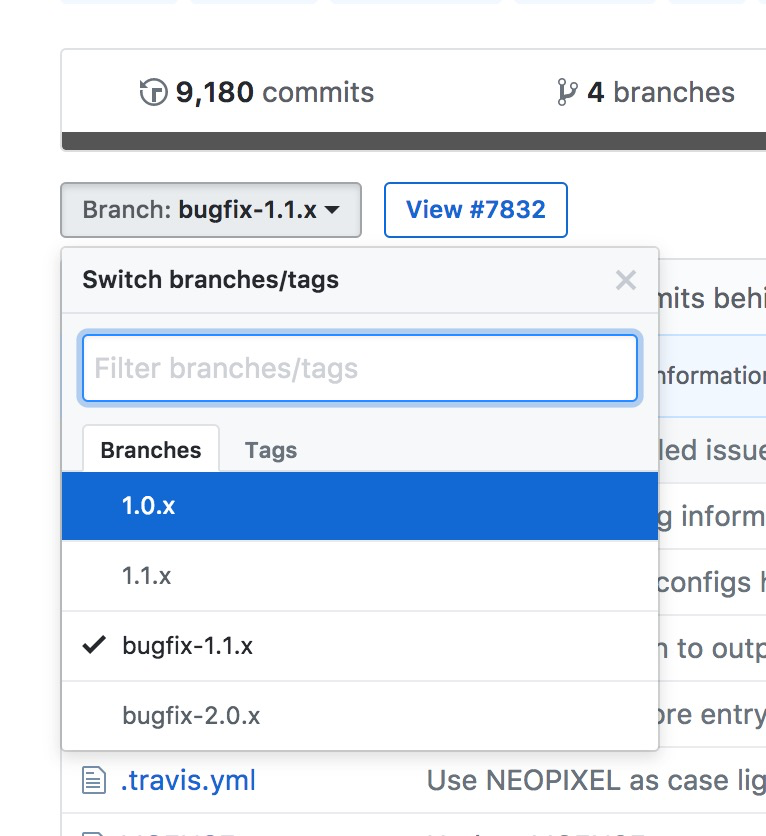
Task: Open the .travis.yml file
Action: click(188, 781)
